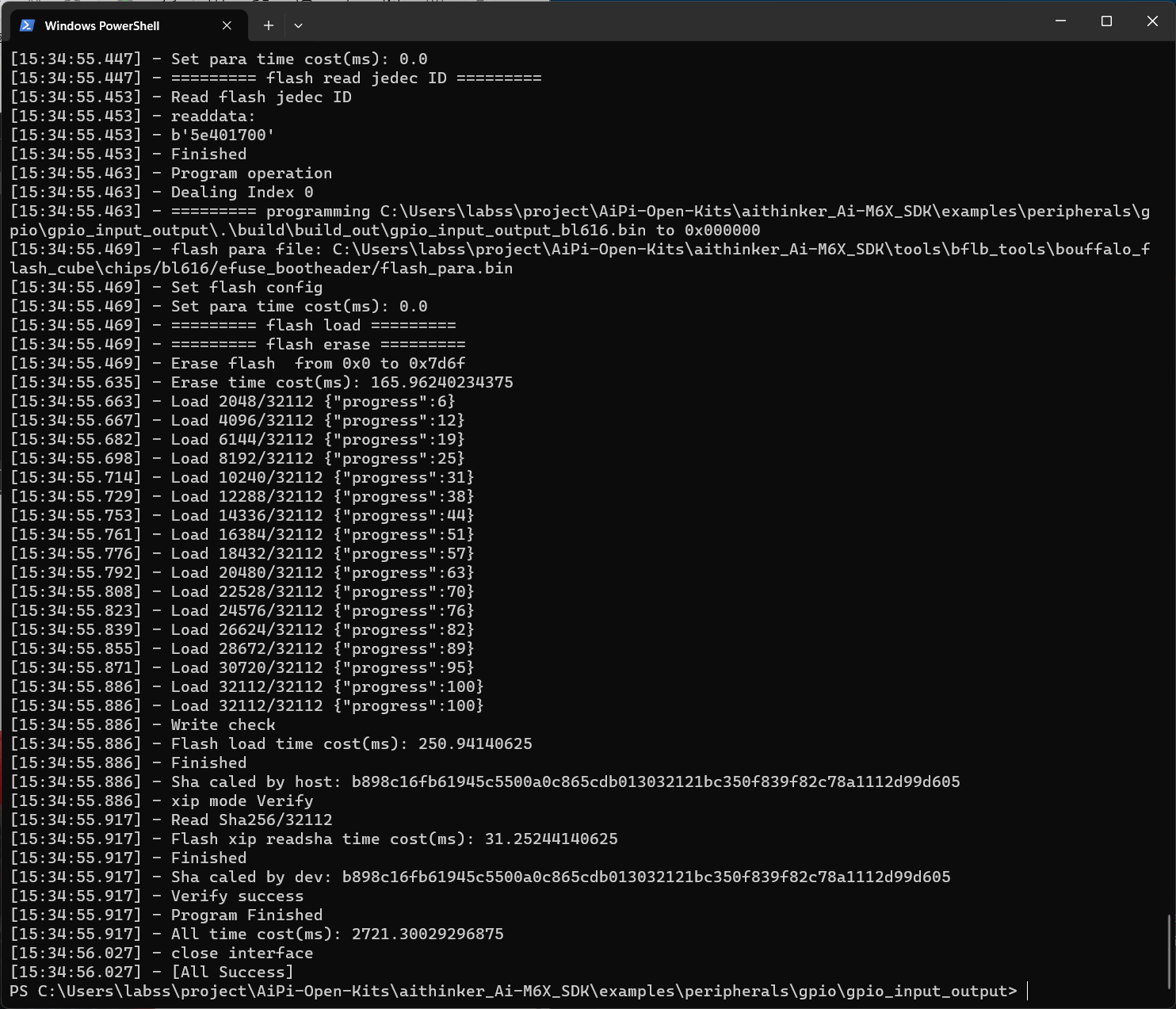The image size is (1176, 1009).
Task: Minimize the terminal window
Action: (x=1061, y=21)
